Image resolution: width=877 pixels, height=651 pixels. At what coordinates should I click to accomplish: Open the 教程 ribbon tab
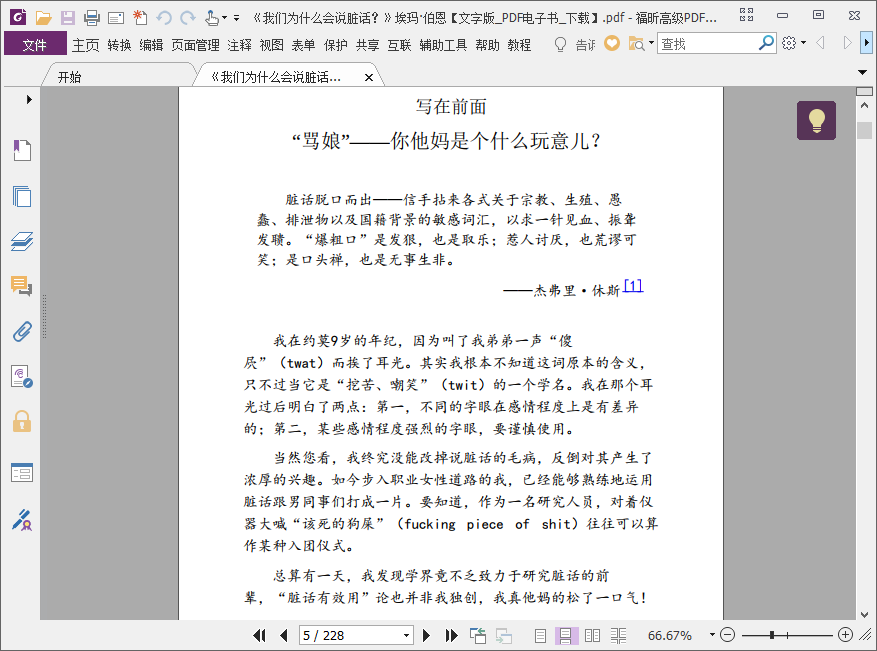pyautogui.click(x=519, y=45)
